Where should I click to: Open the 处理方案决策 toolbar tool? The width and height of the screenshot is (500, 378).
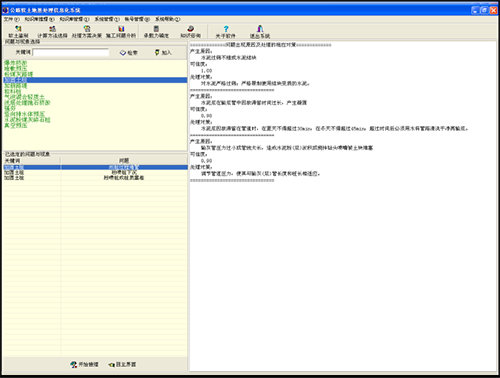[x=87, y=32]
